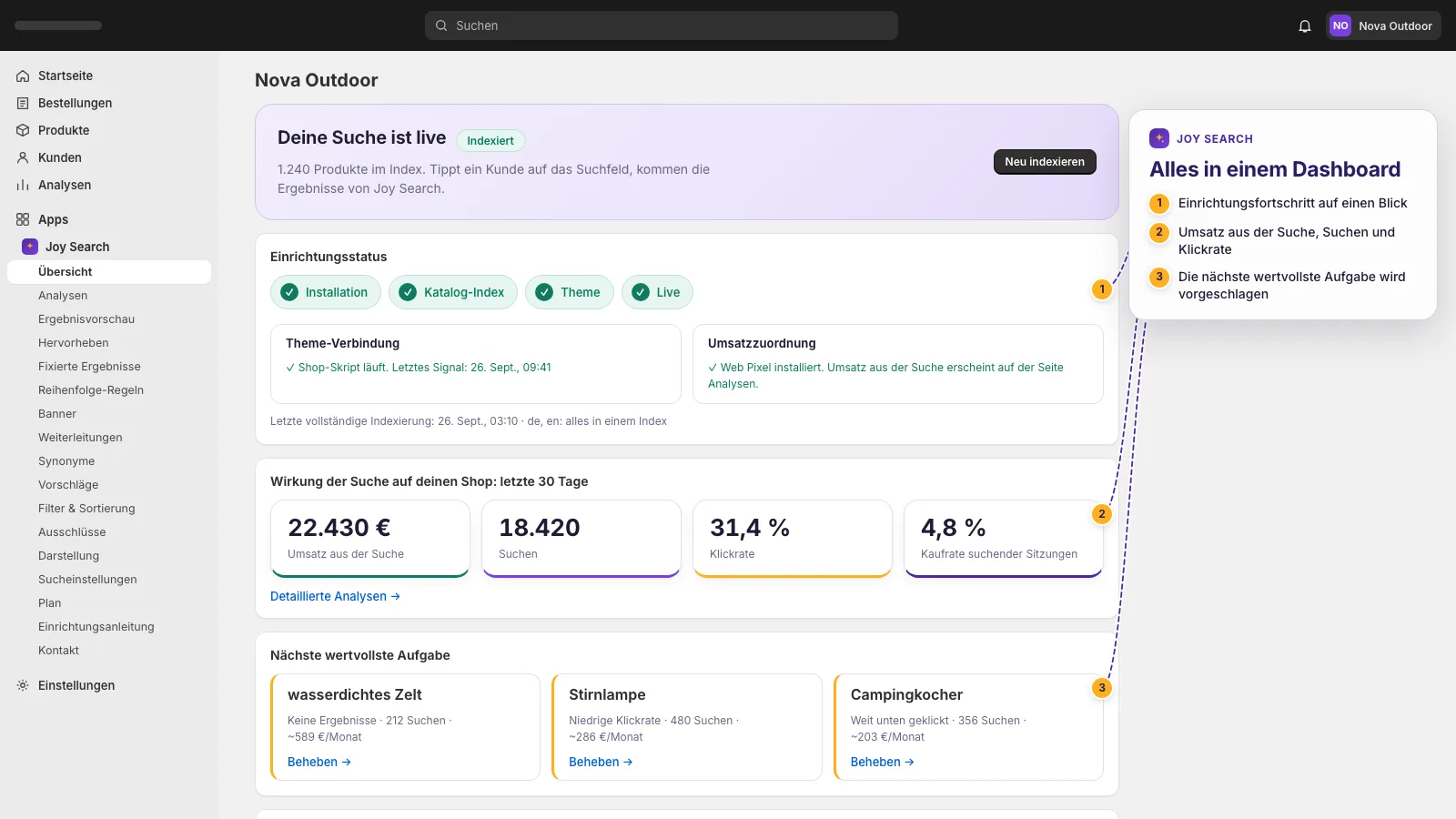
Task: Open Ausschlüsse page
Action: click(x=109, y=532)
